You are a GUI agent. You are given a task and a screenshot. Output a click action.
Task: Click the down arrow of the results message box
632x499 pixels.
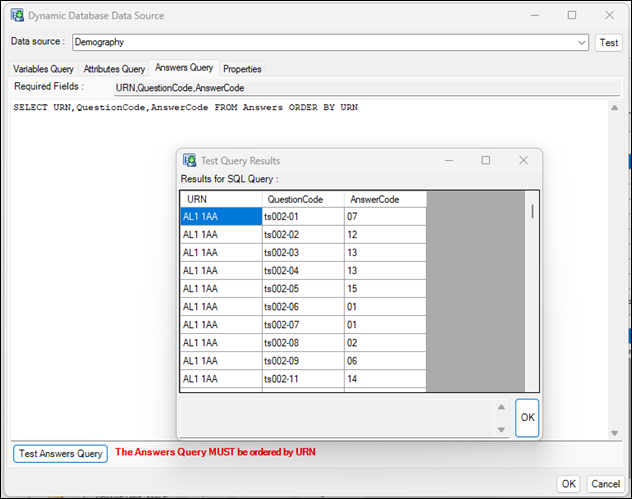501,430
